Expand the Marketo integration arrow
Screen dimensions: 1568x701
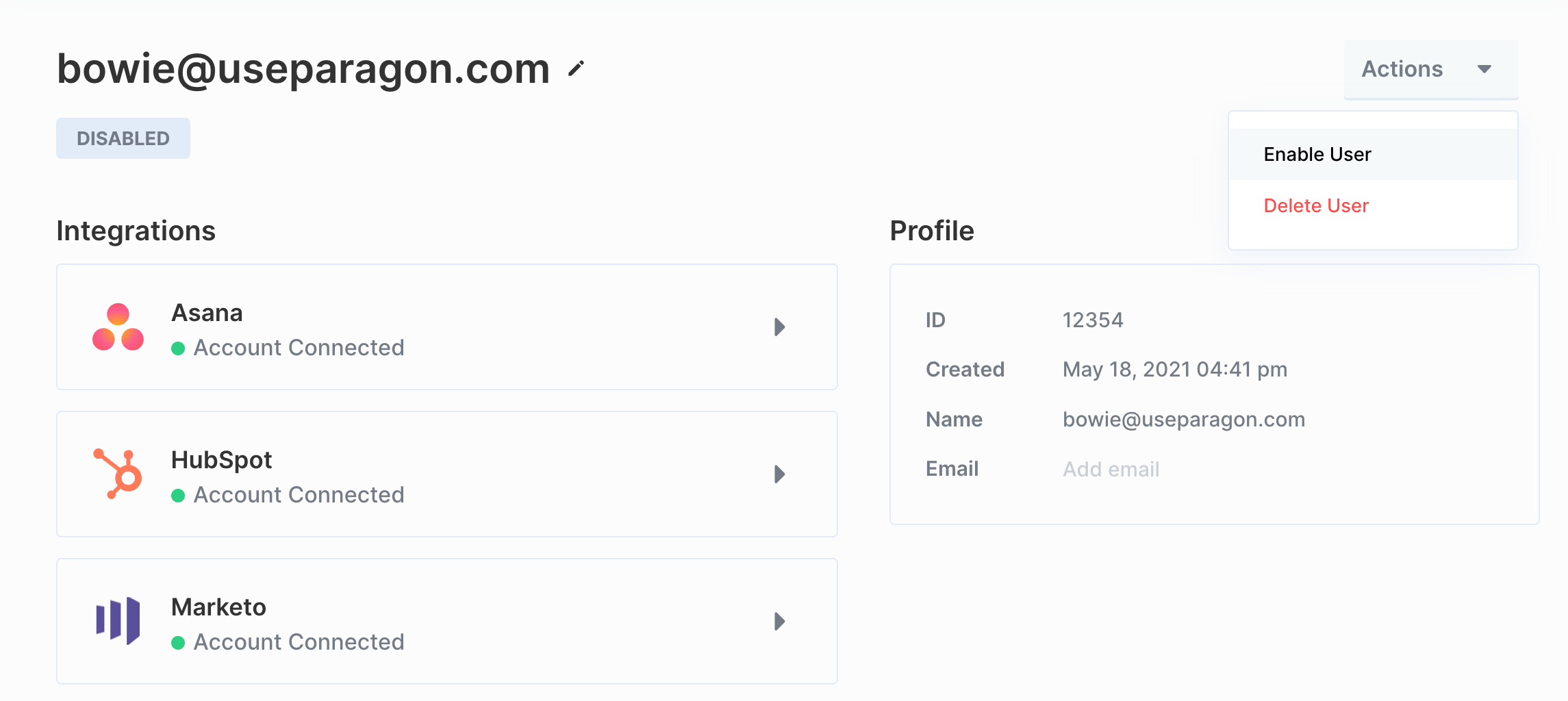779,622
